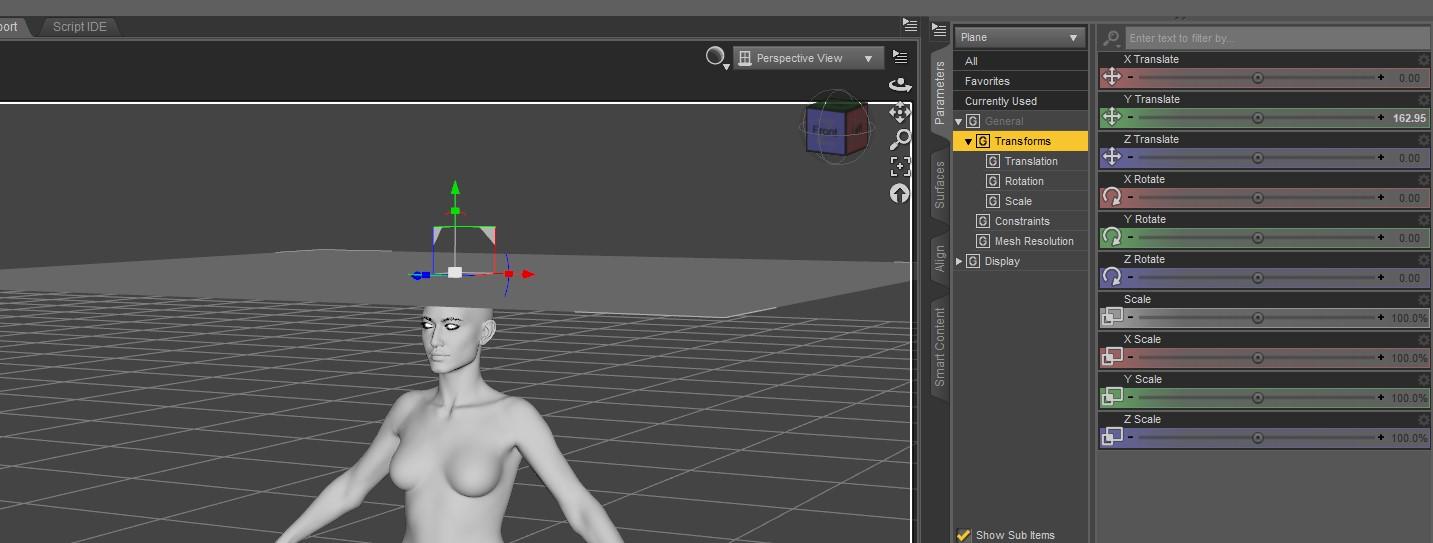This screenshot has width=1433, height=543.
Task: Open the X Translate gear settings
Action: (x=1423, y=60)
